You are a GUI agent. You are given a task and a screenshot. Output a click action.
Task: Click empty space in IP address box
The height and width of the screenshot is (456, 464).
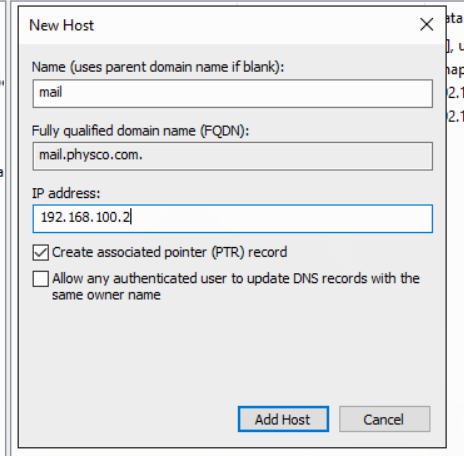tap(280, 219)
